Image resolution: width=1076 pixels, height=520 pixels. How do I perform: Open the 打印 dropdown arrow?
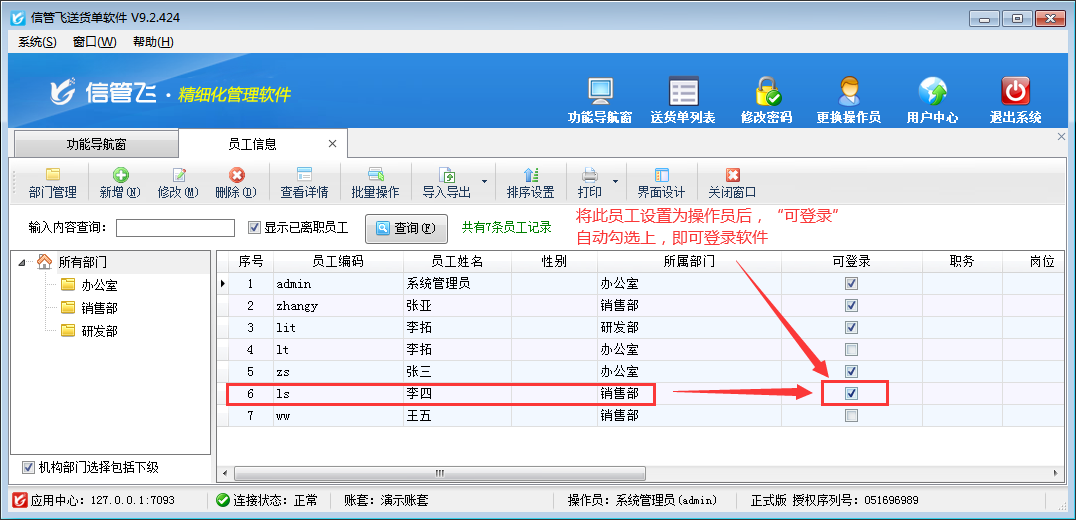tap(615, 183)
